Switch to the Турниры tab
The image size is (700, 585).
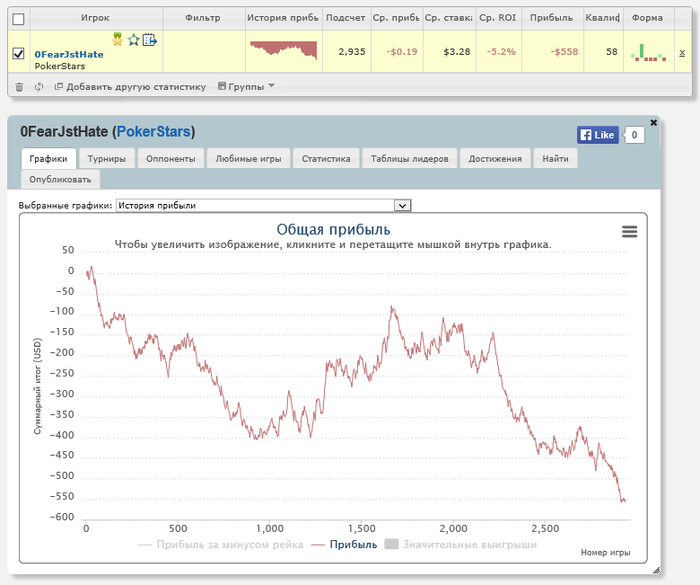[x=107, y=159]
